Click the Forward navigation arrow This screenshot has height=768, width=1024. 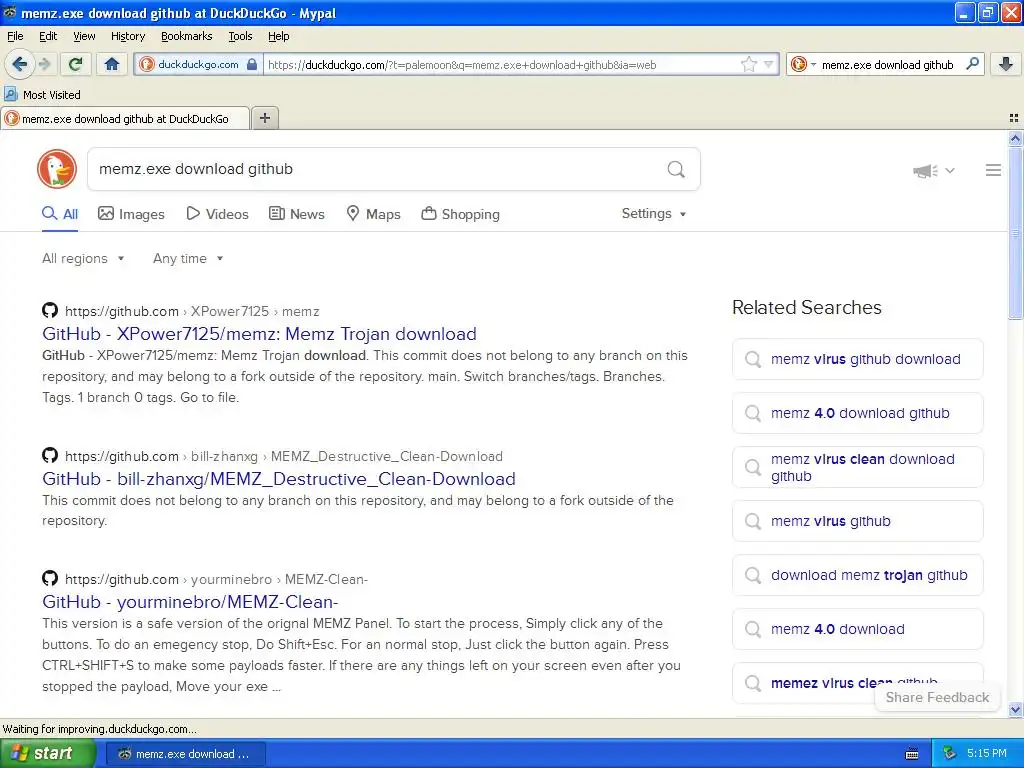click(44, 64)
